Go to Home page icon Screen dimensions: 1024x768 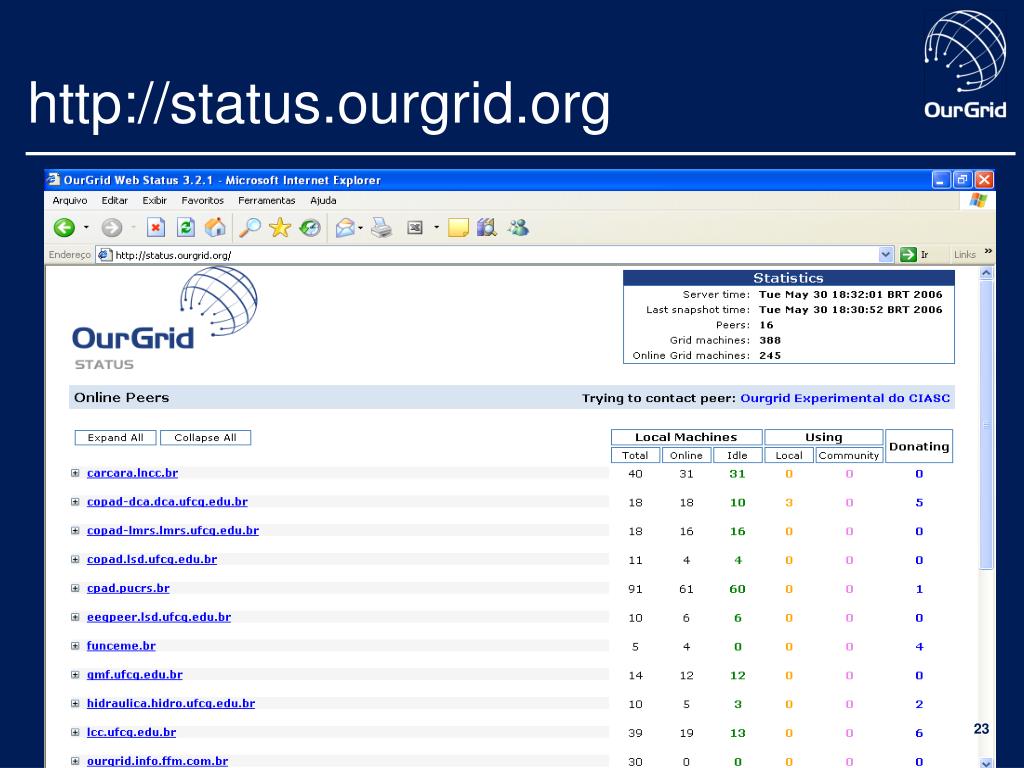[215, 227]
